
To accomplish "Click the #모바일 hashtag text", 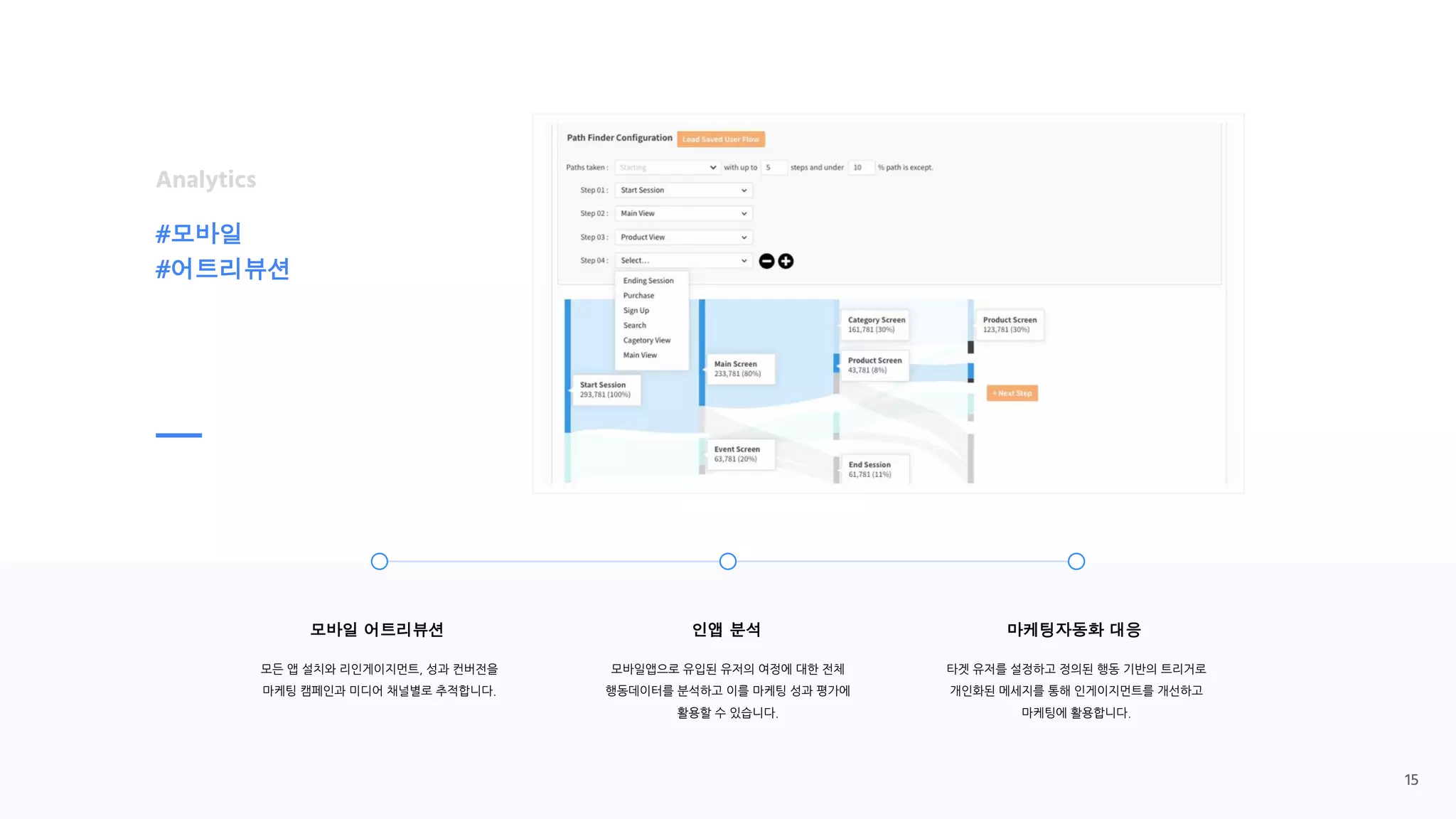I will 198,233.
